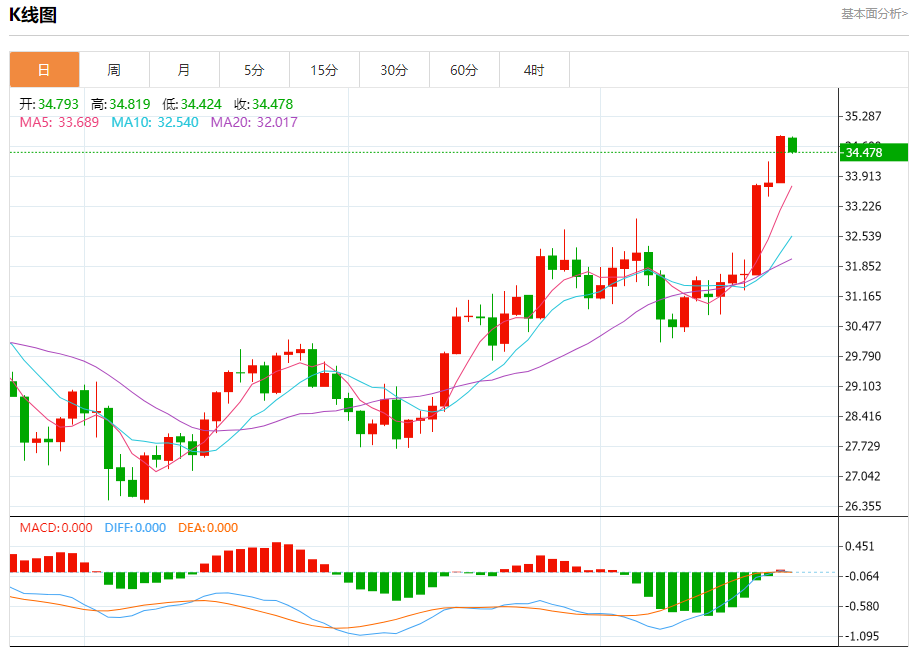This screenshot has height=647, width=913.
Task: Click the DIFF 0.000 indicator label
Action: 135,528
